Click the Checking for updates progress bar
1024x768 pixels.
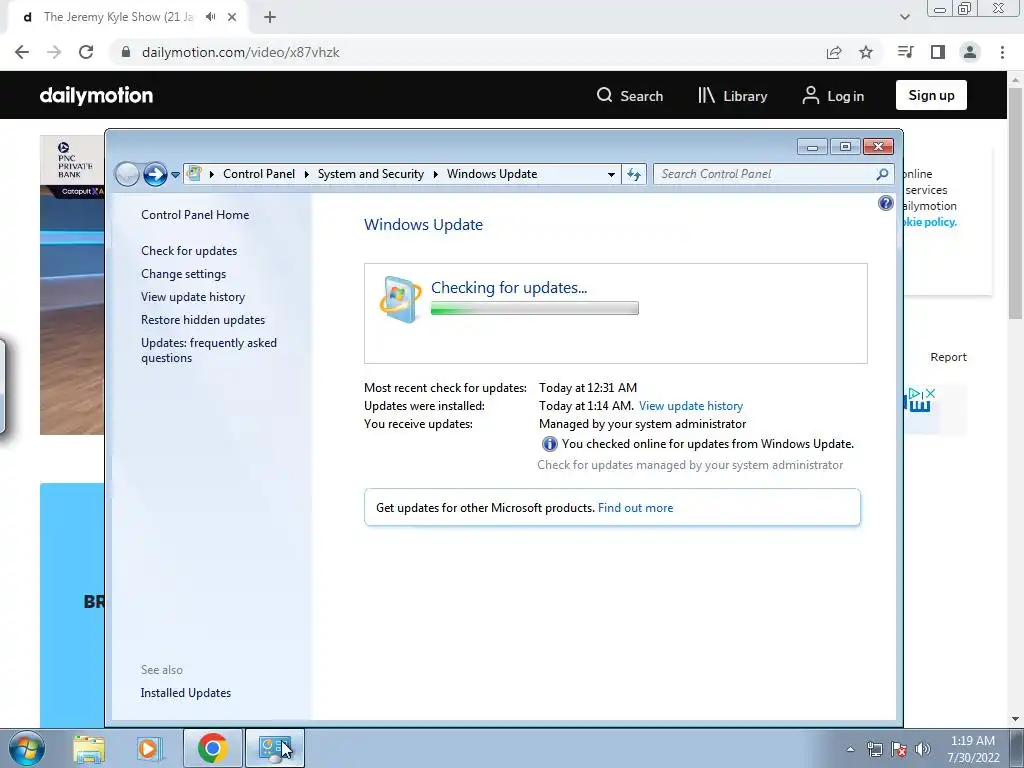[534, 308]
